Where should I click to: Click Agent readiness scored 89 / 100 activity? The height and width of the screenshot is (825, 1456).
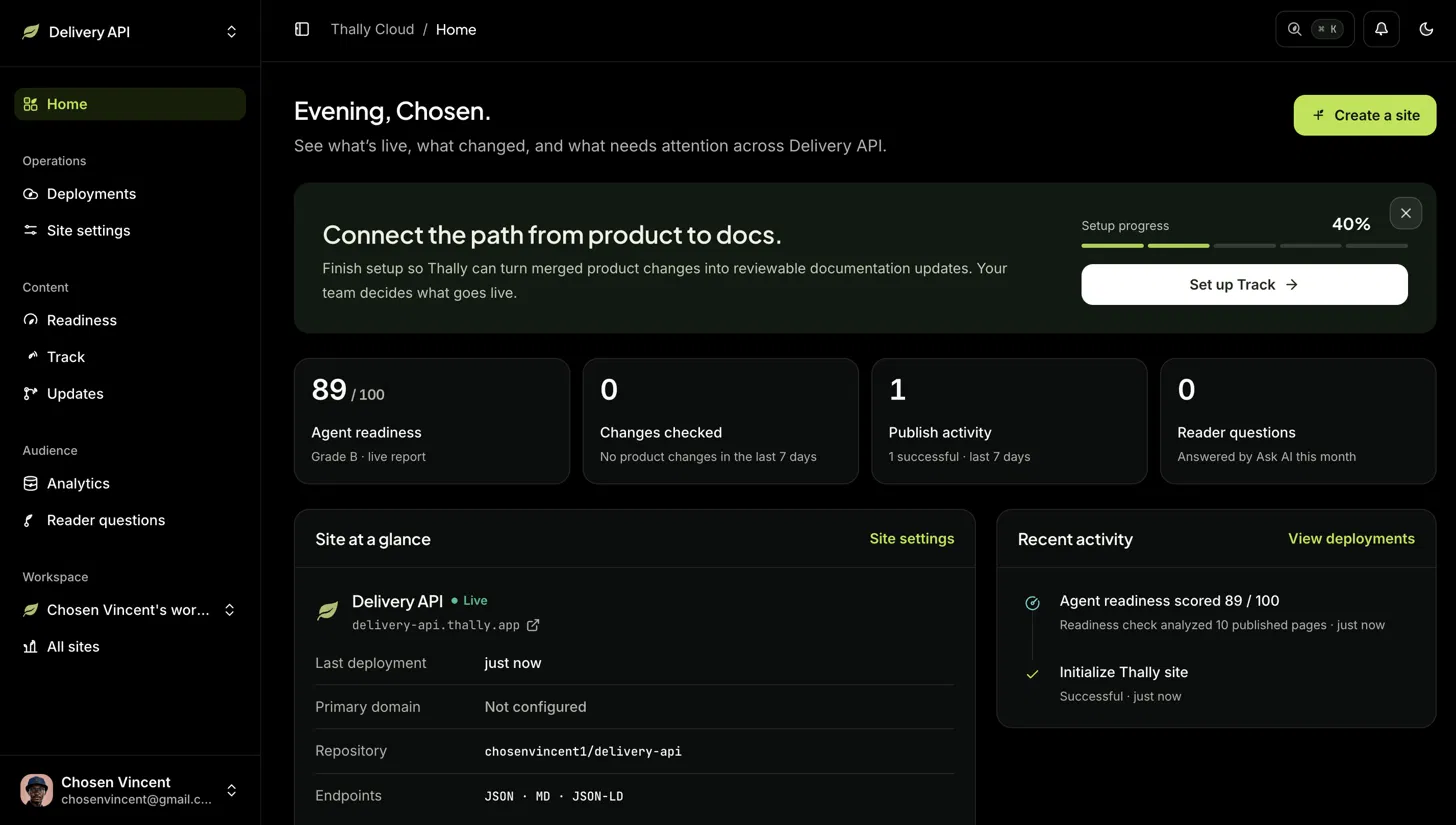click(1169, 601)
